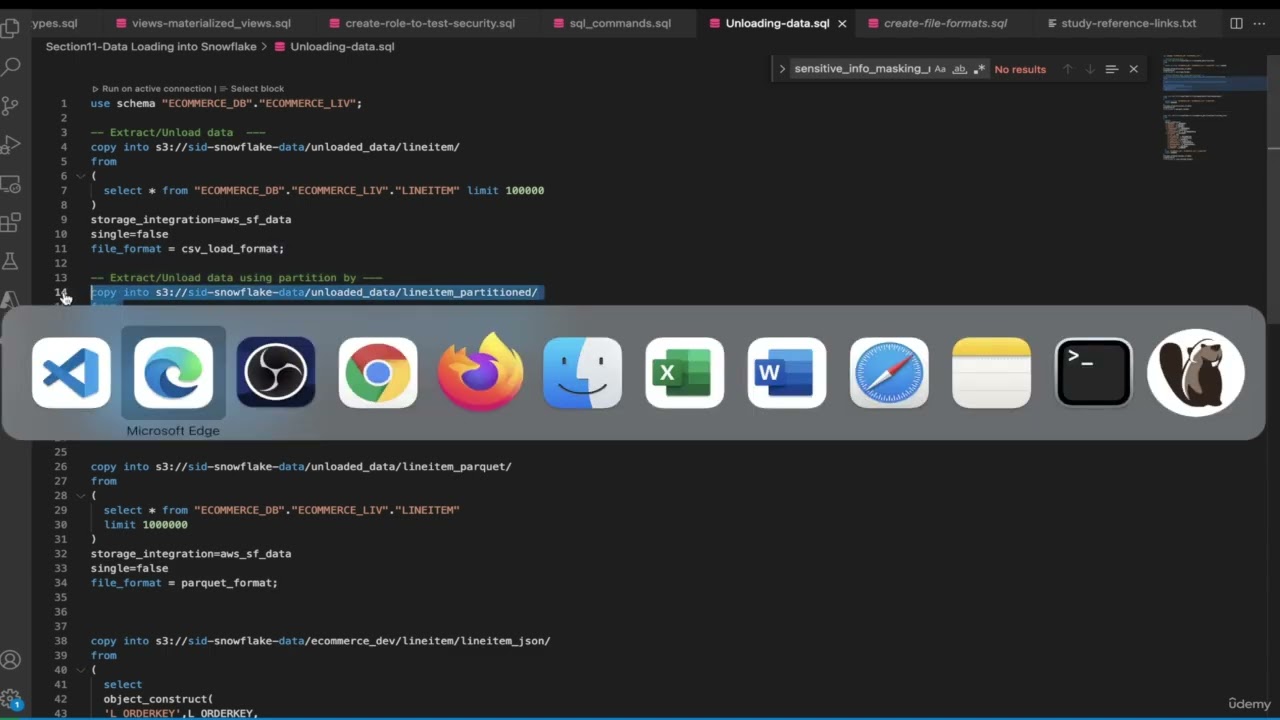Open the Manage settings gear
Viewport: 1280px width, 720px height.
pyautogui.click(x=11, y=699)
